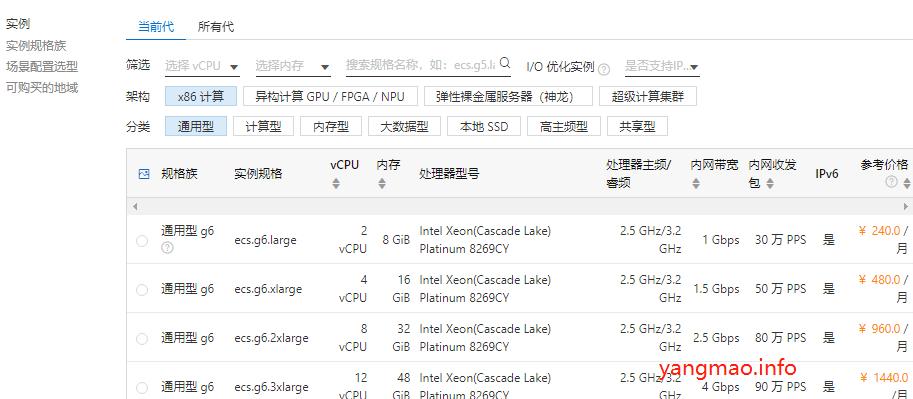Viewport: 913px width, 399px height.
Task: Click the 8 GiB memory cell
Action: pos(397,240)
